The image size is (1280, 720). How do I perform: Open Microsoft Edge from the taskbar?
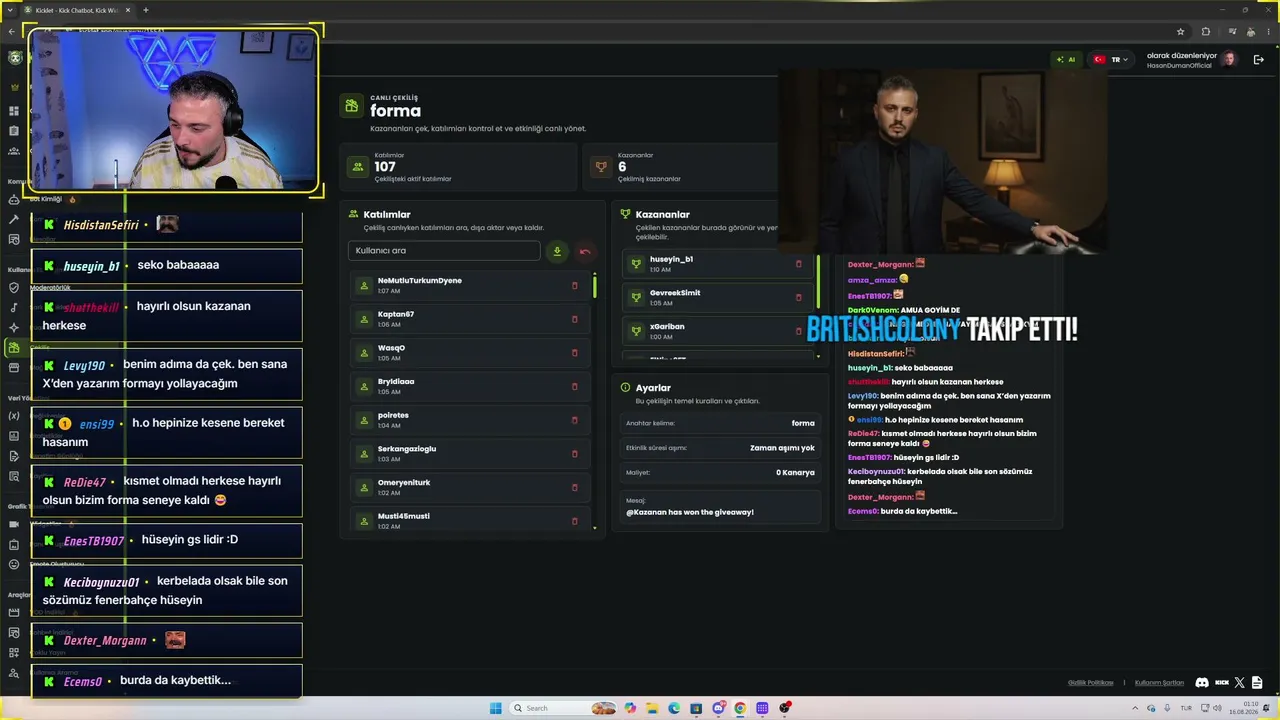pyautogui.click(x=674, y=708)
